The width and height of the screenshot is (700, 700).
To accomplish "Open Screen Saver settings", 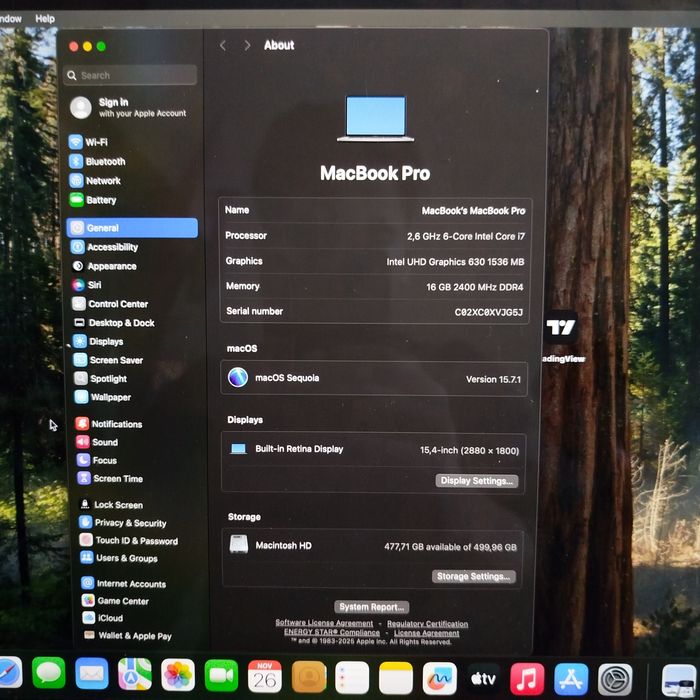I will point(108,360).
